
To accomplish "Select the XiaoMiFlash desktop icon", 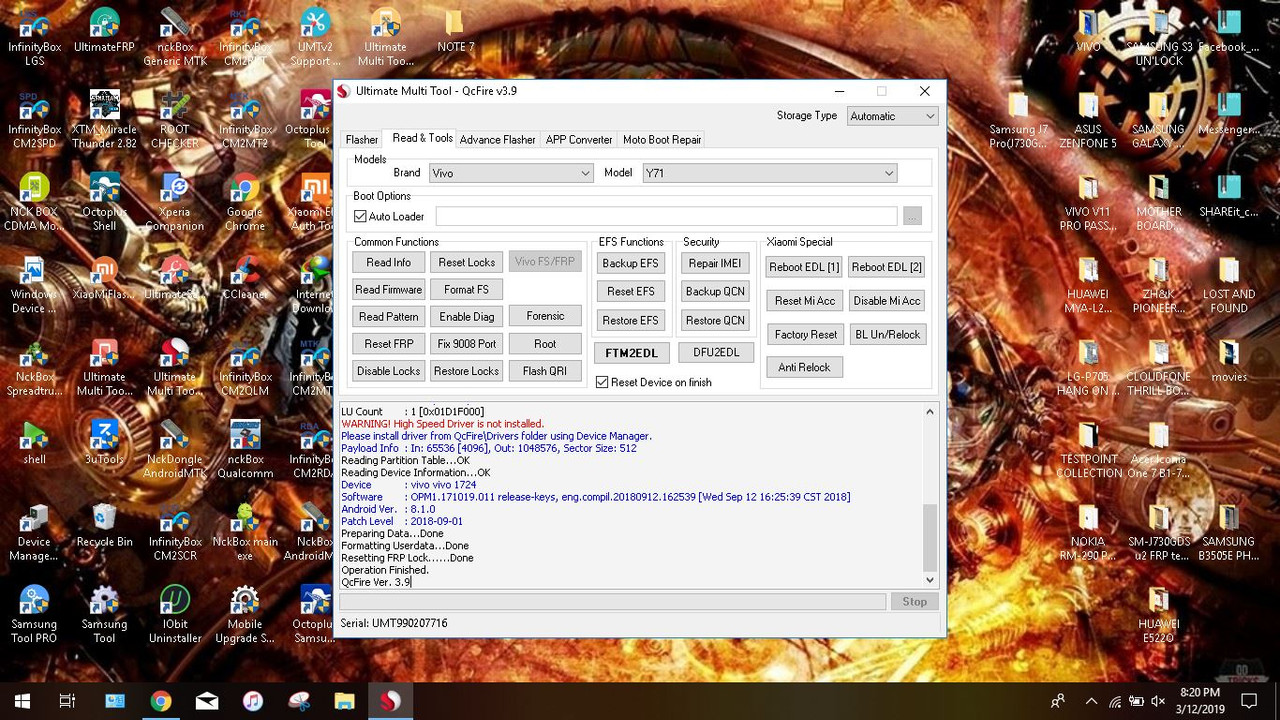I will coord(104,279).
